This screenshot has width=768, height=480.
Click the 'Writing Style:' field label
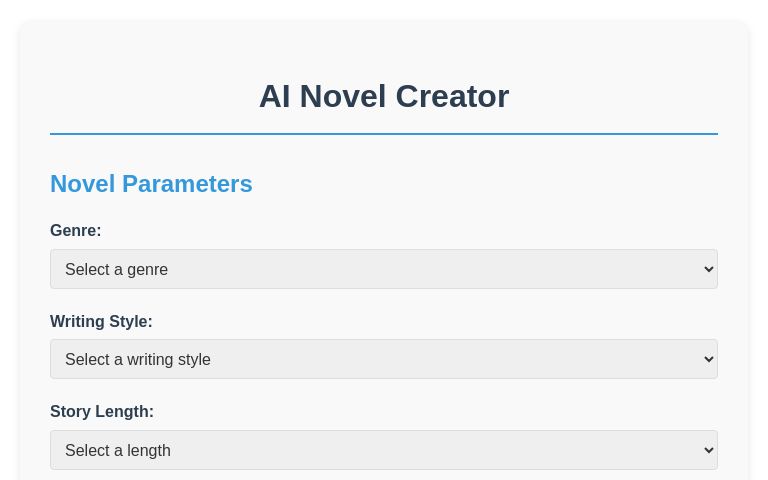point(101,322)
